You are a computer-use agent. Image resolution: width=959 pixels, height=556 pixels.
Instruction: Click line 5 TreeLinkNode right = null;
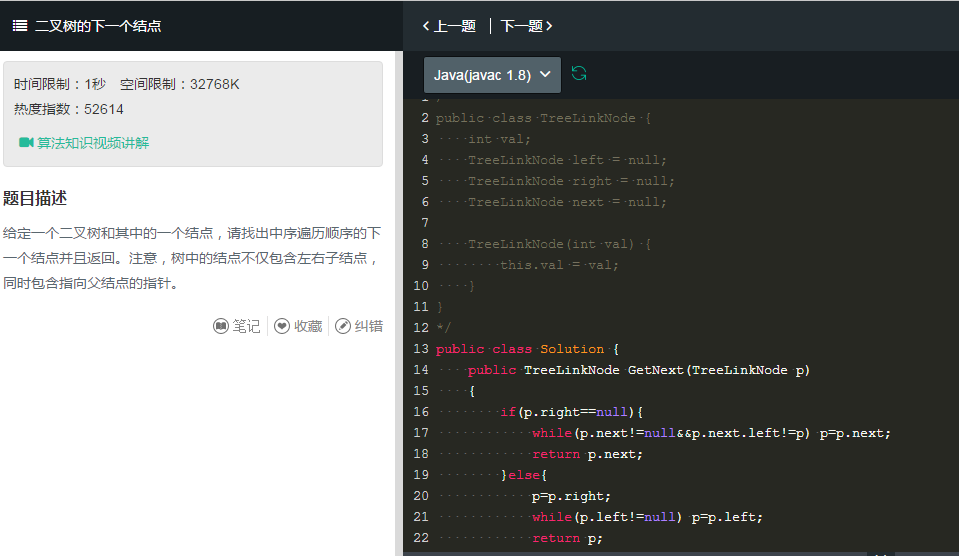(571, 181)
